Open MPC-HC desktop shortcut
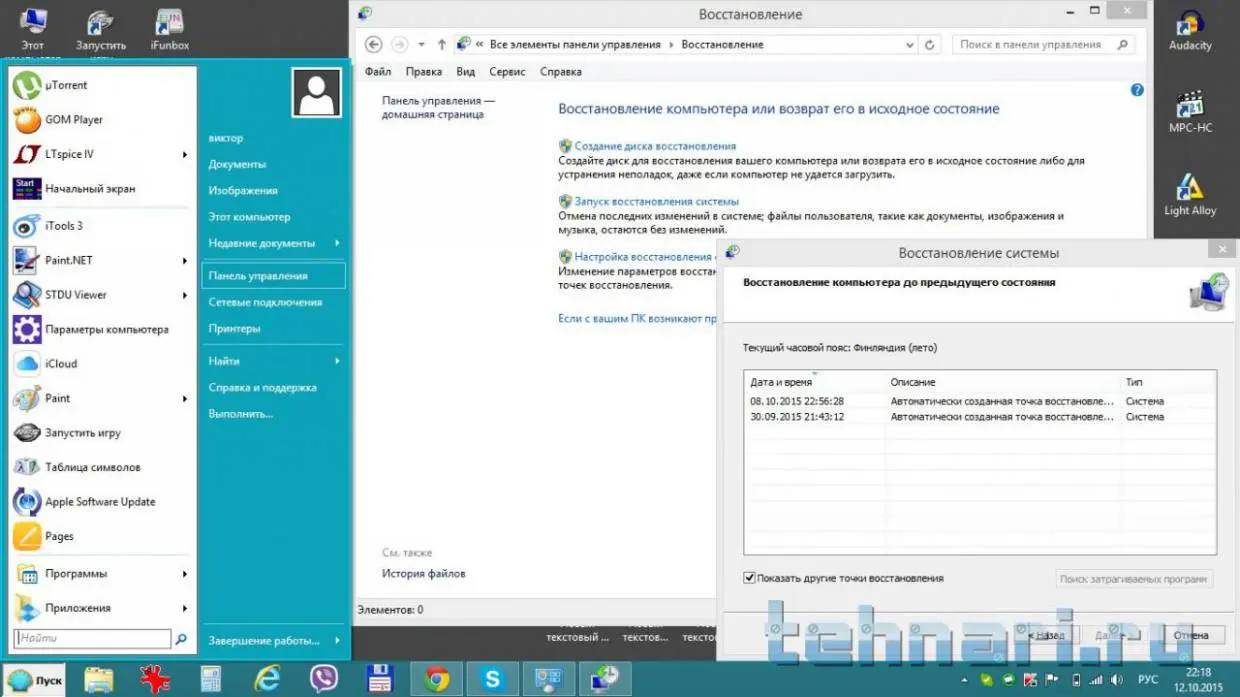This screenshot has width=1240, height=697. [x=1190, y=113]
